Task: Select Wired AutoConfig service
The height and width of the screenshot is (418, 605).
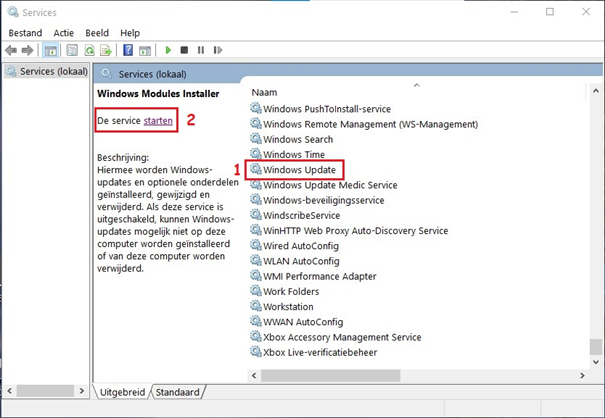Action: click(294, 246)
